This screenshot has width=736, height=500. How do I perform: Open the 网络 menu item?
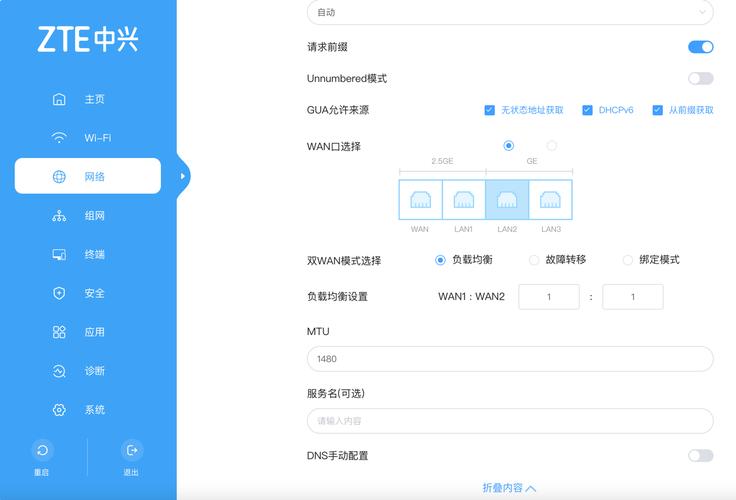[88, 176]
